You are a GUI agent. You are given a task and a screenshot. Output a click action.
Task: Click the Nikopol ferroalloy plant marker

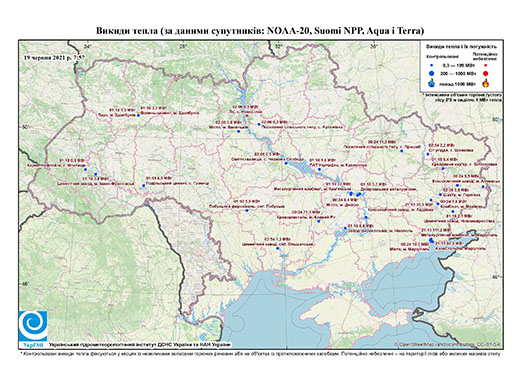pos(345,228)
